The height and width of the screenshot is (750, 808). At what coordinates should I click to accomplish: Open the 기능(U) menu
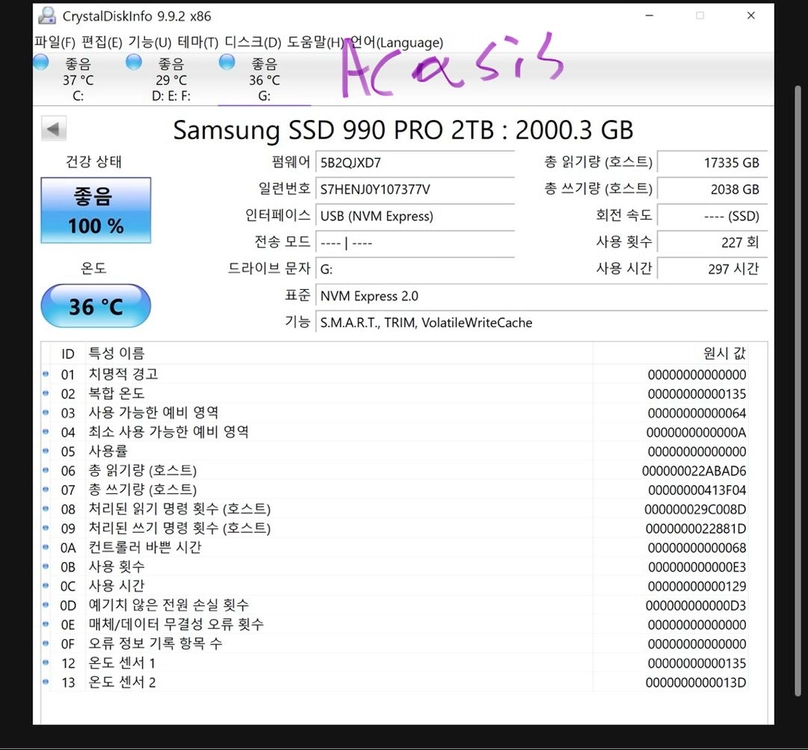click(149, 42)
